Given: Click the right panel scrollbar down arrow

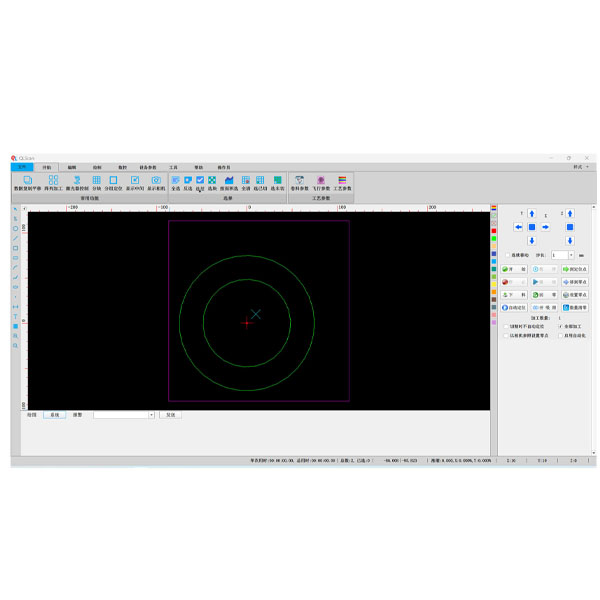Looking at the screenshot, I should click(593, 453).
